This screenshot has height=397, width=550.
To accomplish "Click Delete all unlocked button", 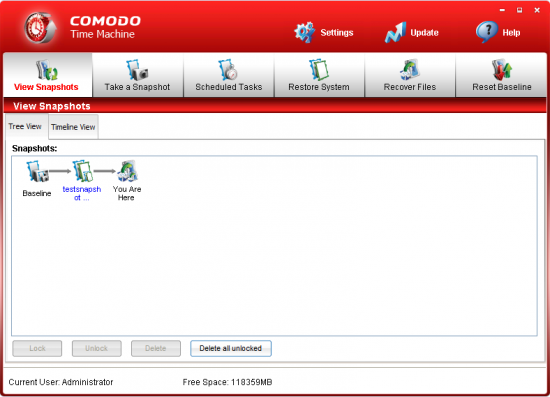I will (x=230, y=348).
